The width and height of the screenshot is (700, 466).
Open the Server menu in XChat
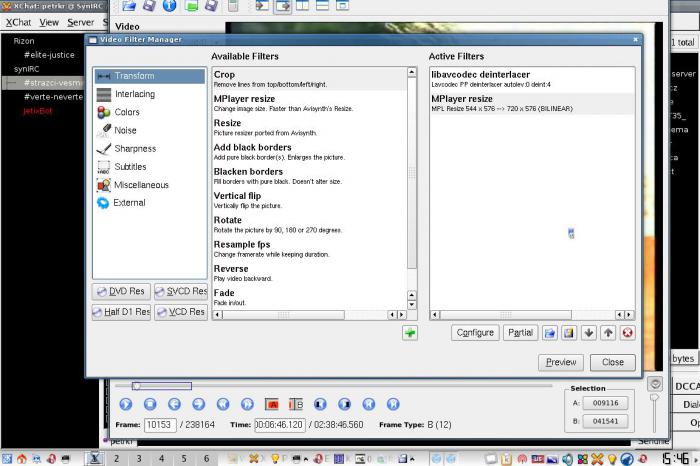click(81, 22)
